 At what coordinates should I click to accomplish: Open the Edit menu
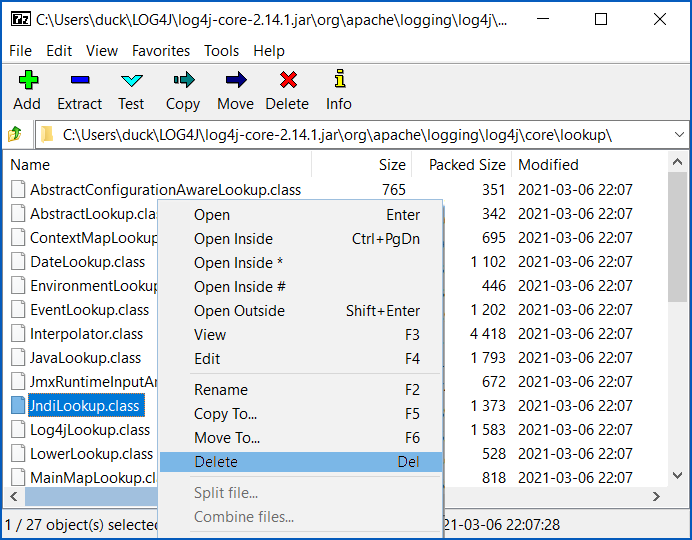tap(59, 51)
